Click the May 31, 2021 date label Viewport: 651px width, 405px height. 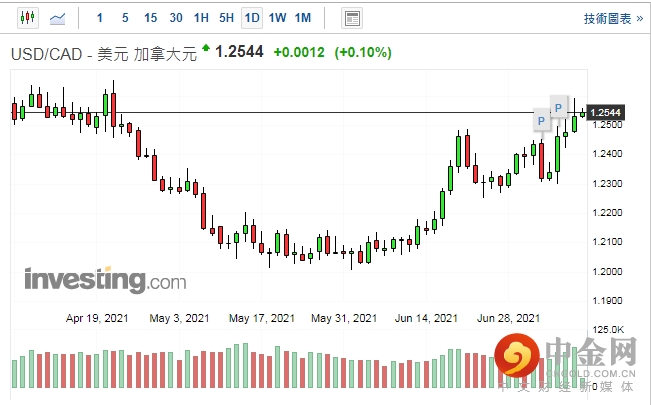[344, 318]
